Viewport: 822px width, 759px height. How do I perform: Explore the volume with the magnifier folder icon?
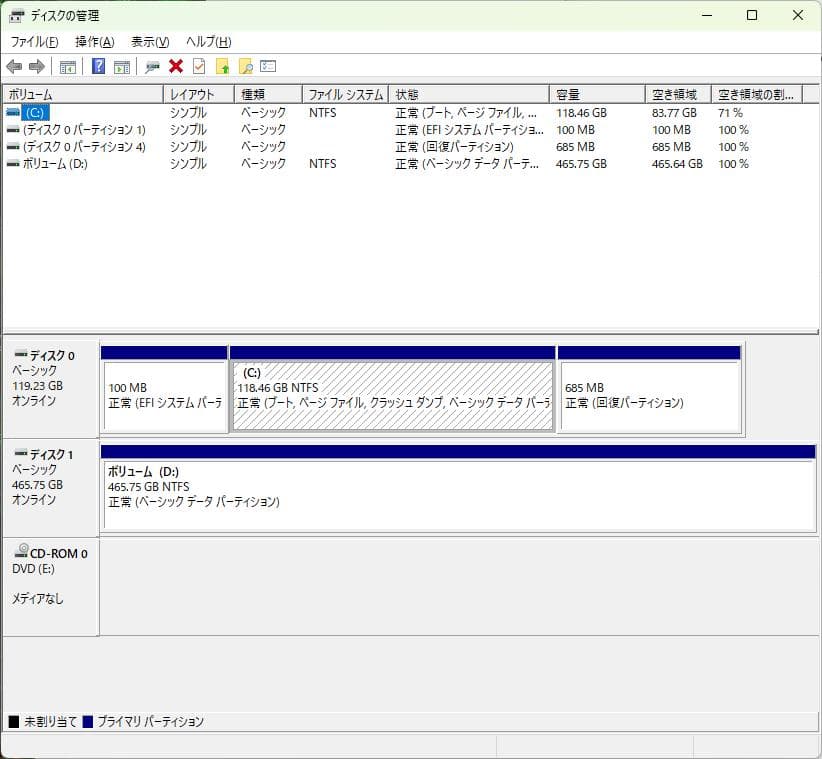(247, 67)
